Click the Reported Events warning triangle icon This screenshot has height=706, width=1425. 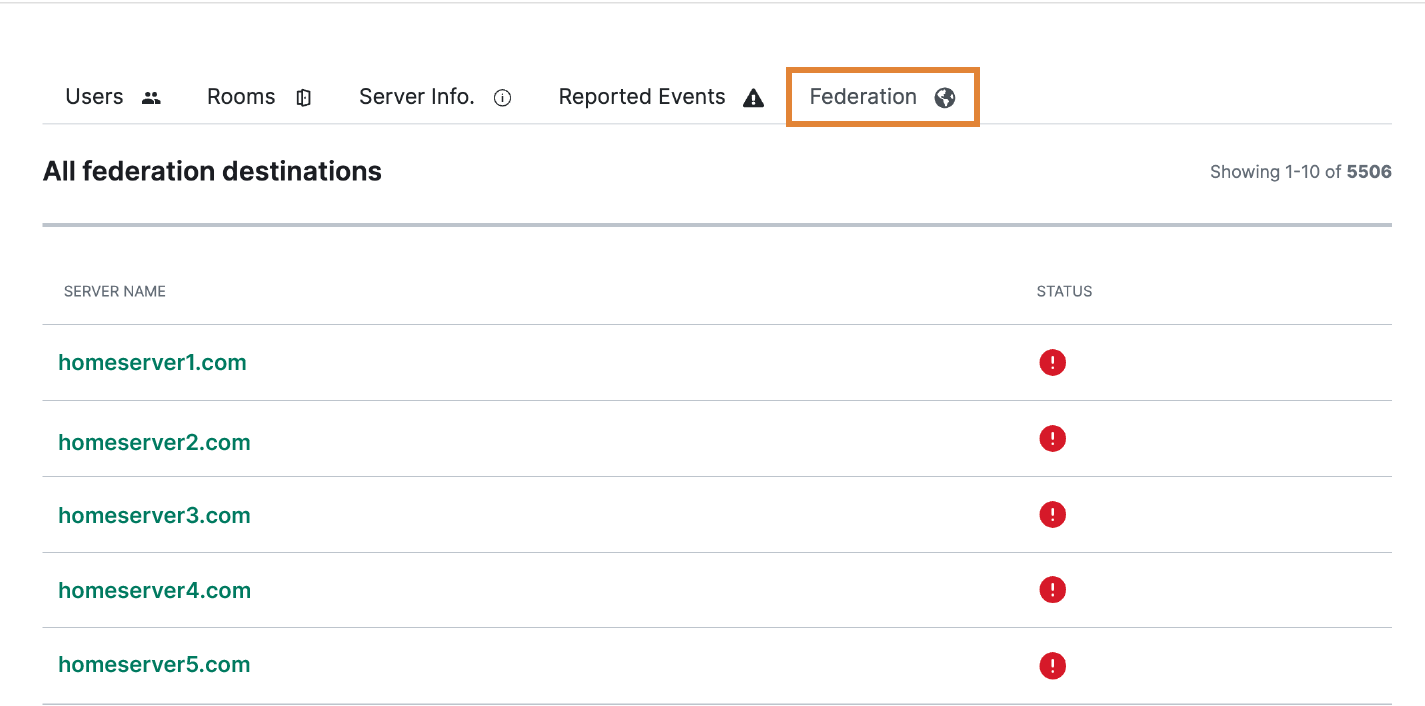coord(753,98)
